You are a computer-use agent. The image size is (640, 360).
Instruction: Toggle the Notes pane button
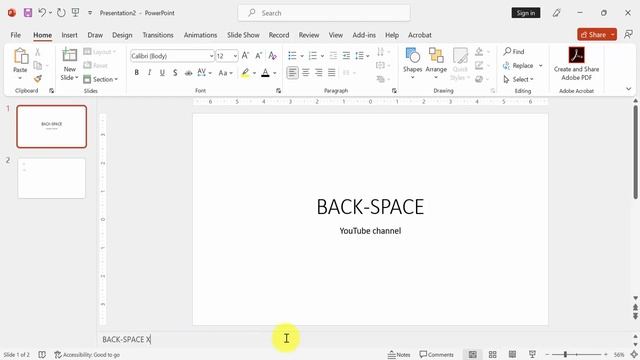(399, 355)
